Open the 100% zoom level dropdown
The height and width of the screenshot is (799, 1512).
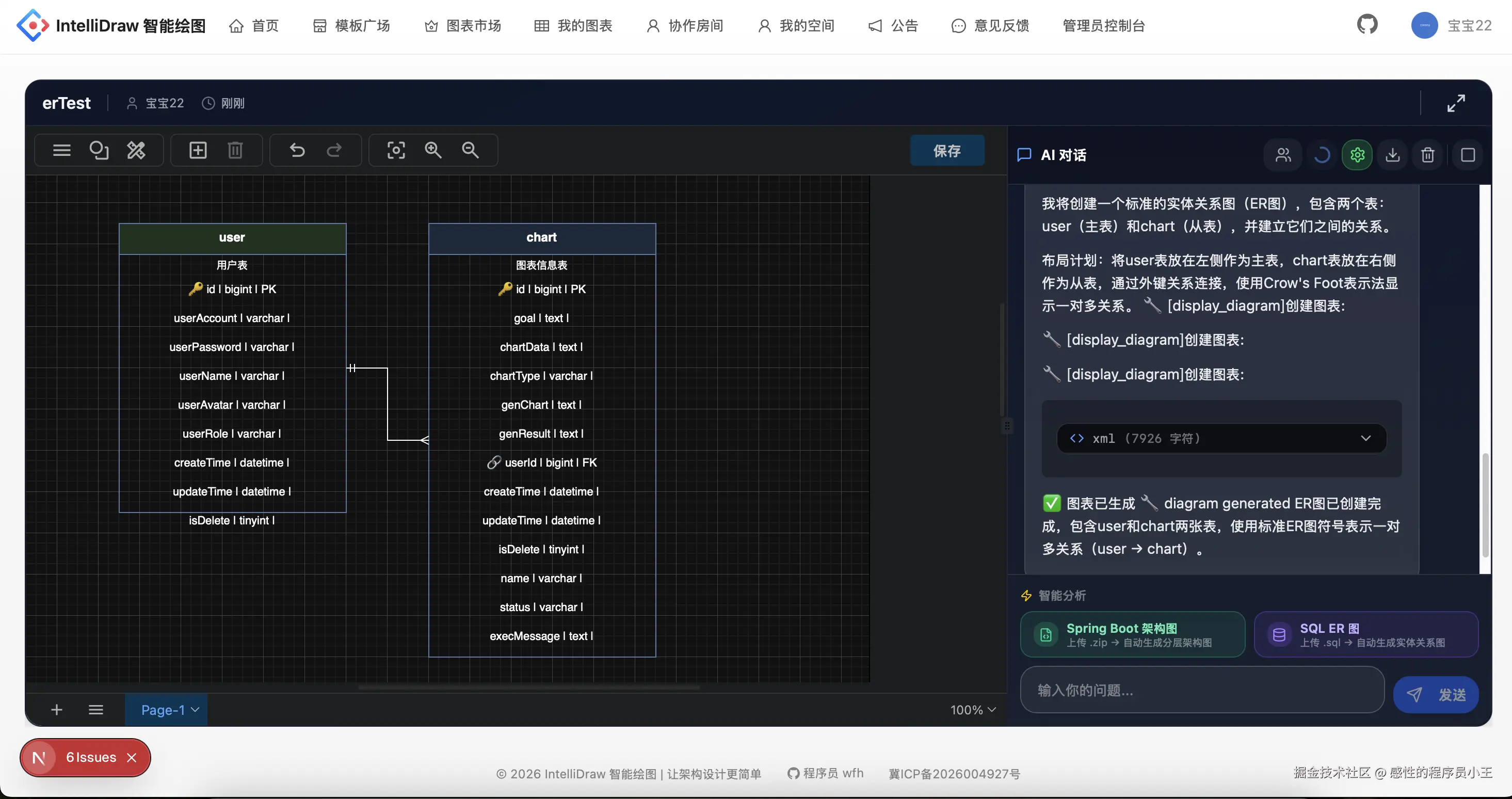tap(973, 710)
